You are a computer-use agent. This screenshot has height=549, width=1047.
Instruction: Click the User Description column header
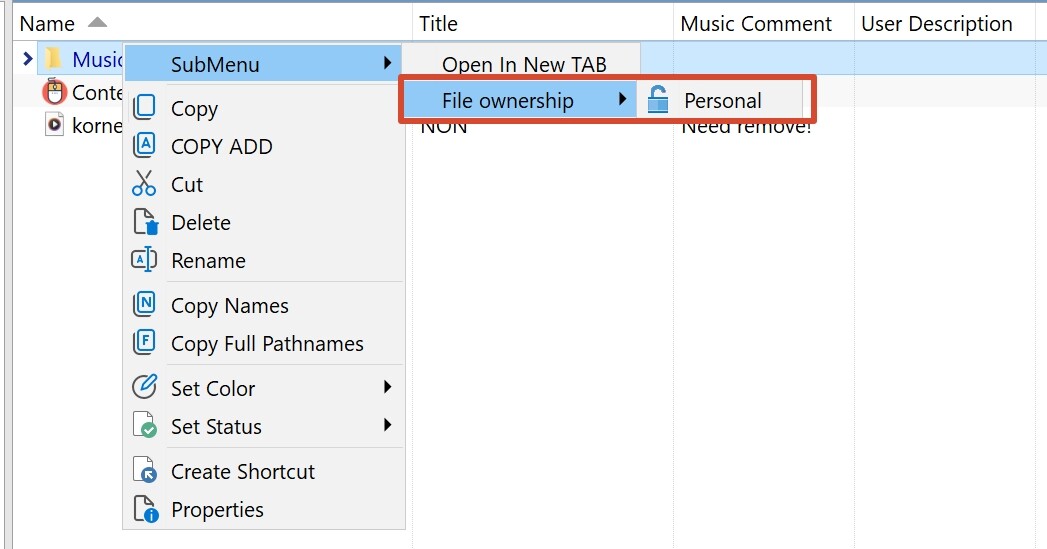pos(936,23)
